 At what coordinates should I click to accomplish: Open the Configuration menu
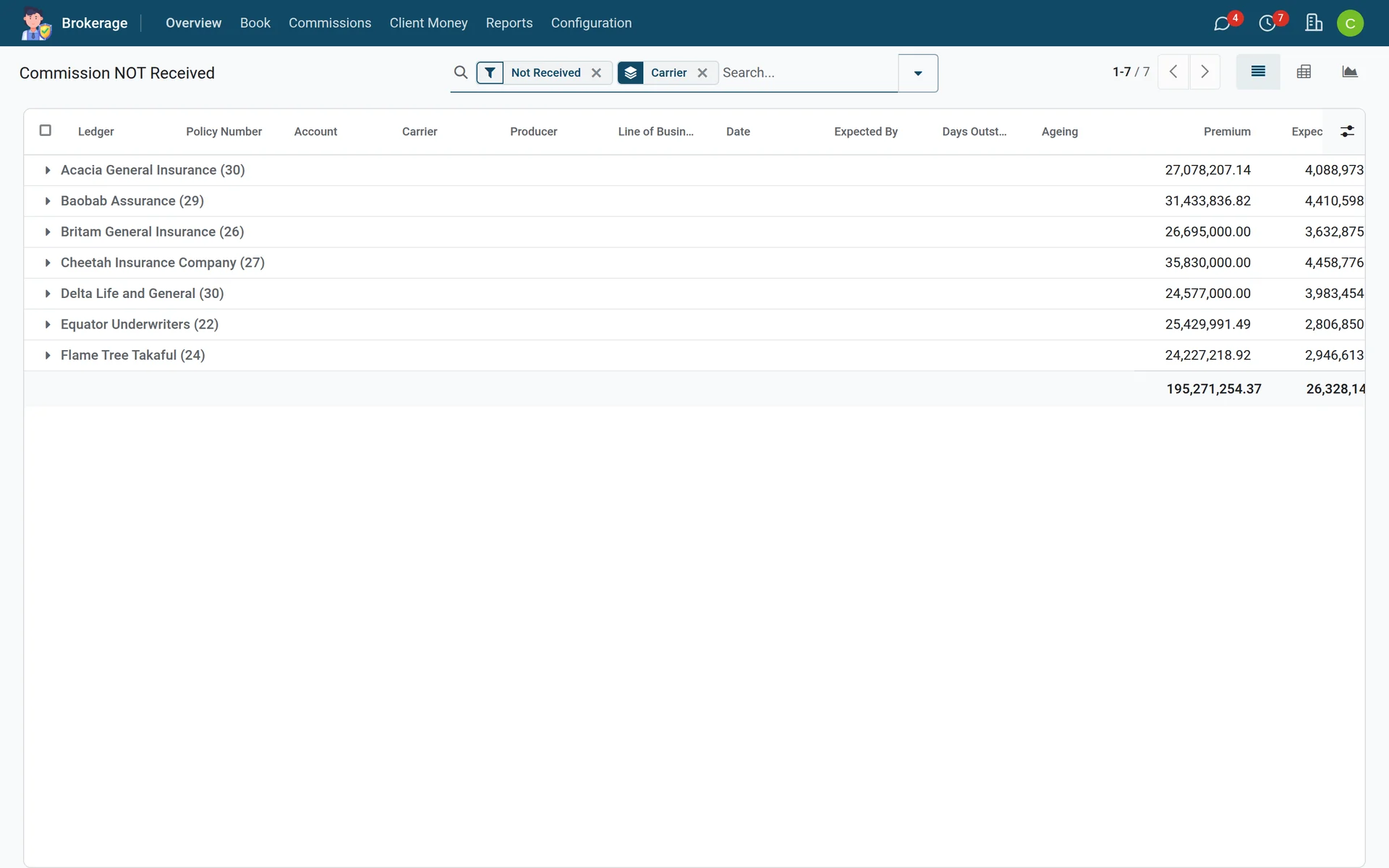click(591, 23)
